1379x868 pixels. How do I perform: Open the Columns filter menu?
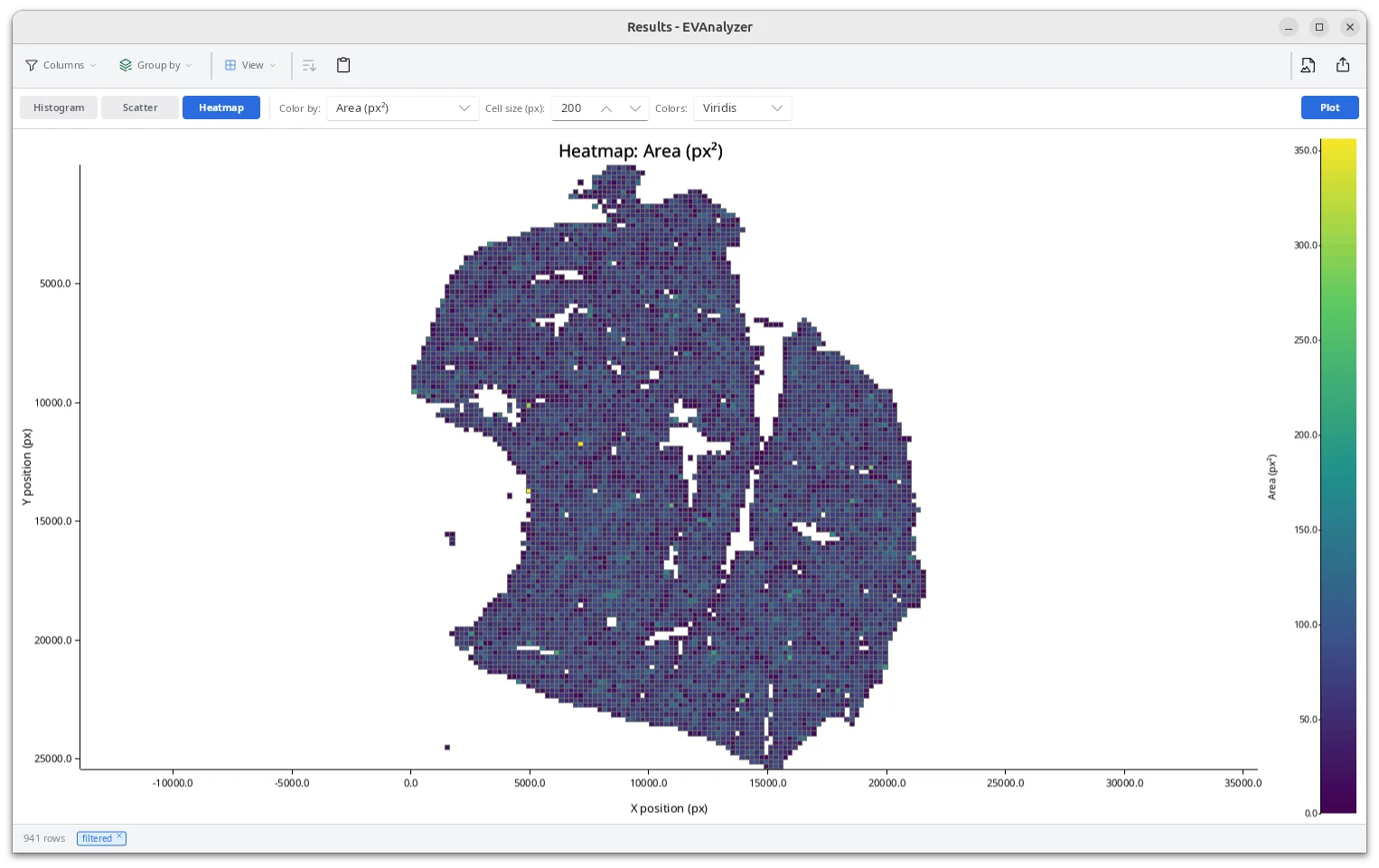61,65
